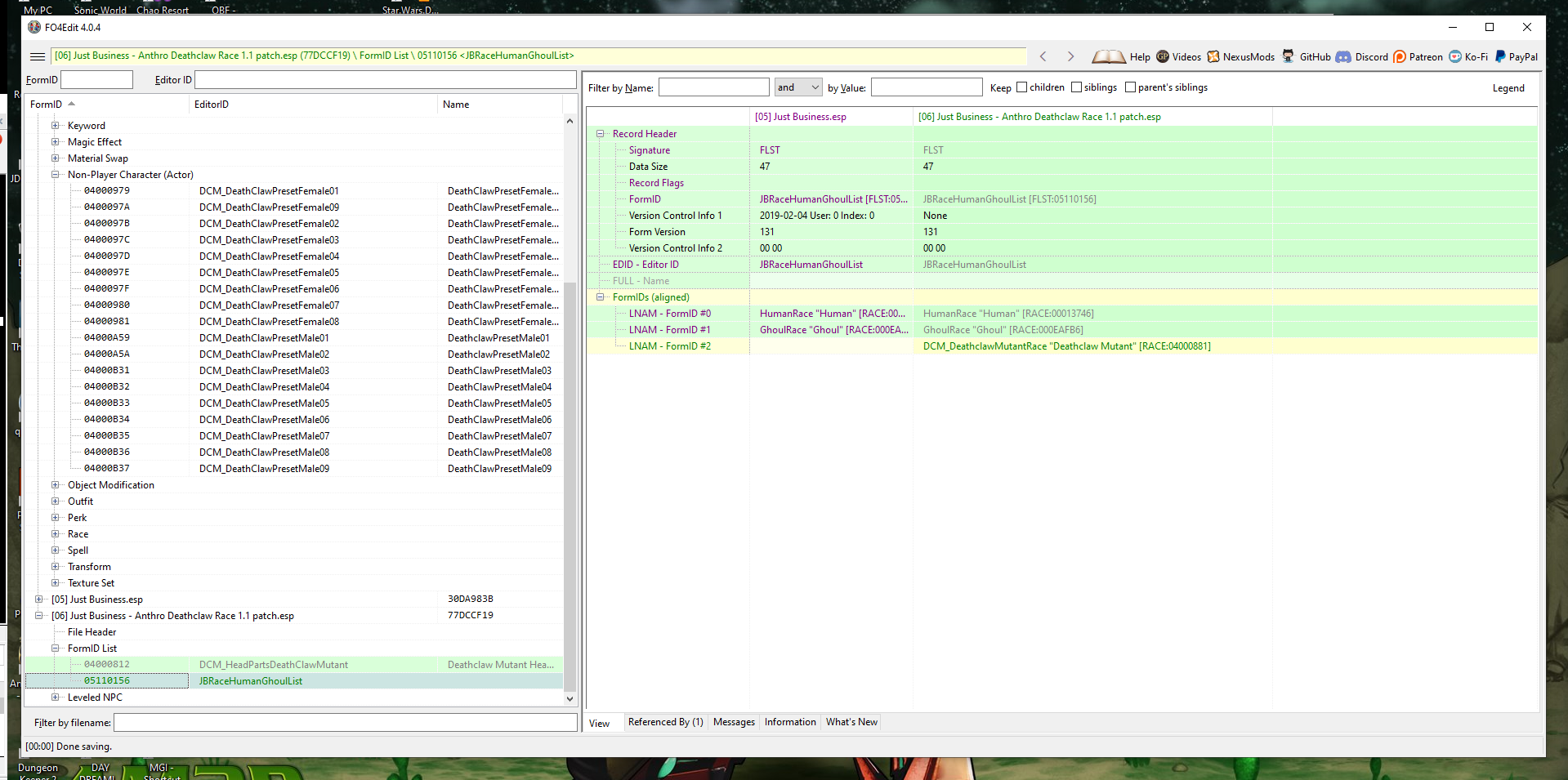Toggle the siblings checkbox
This screenshot has width=1568, height=780.
pos(1076,87)
